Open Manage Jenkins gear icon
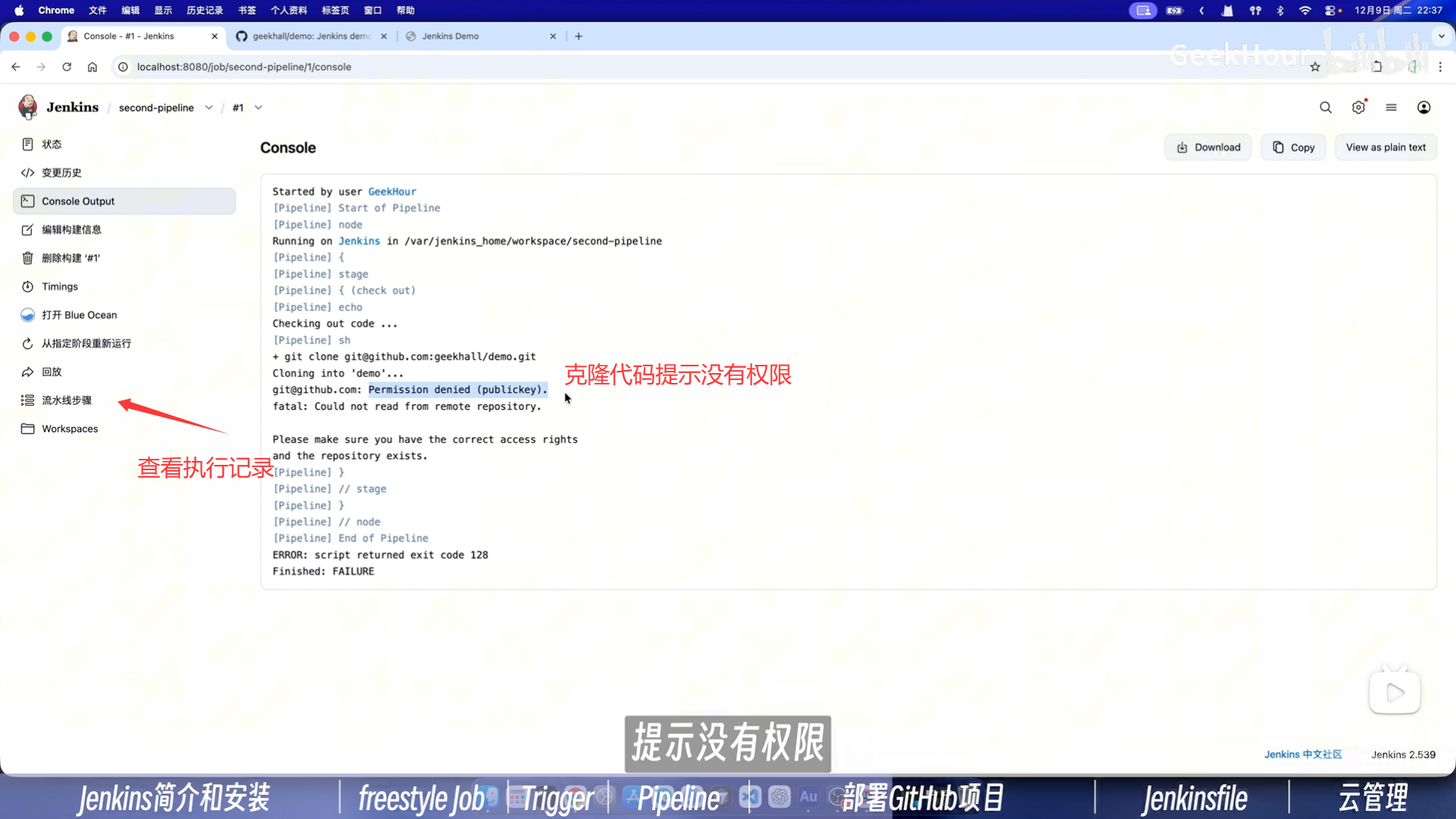1456x819 pixels. 1358,108
